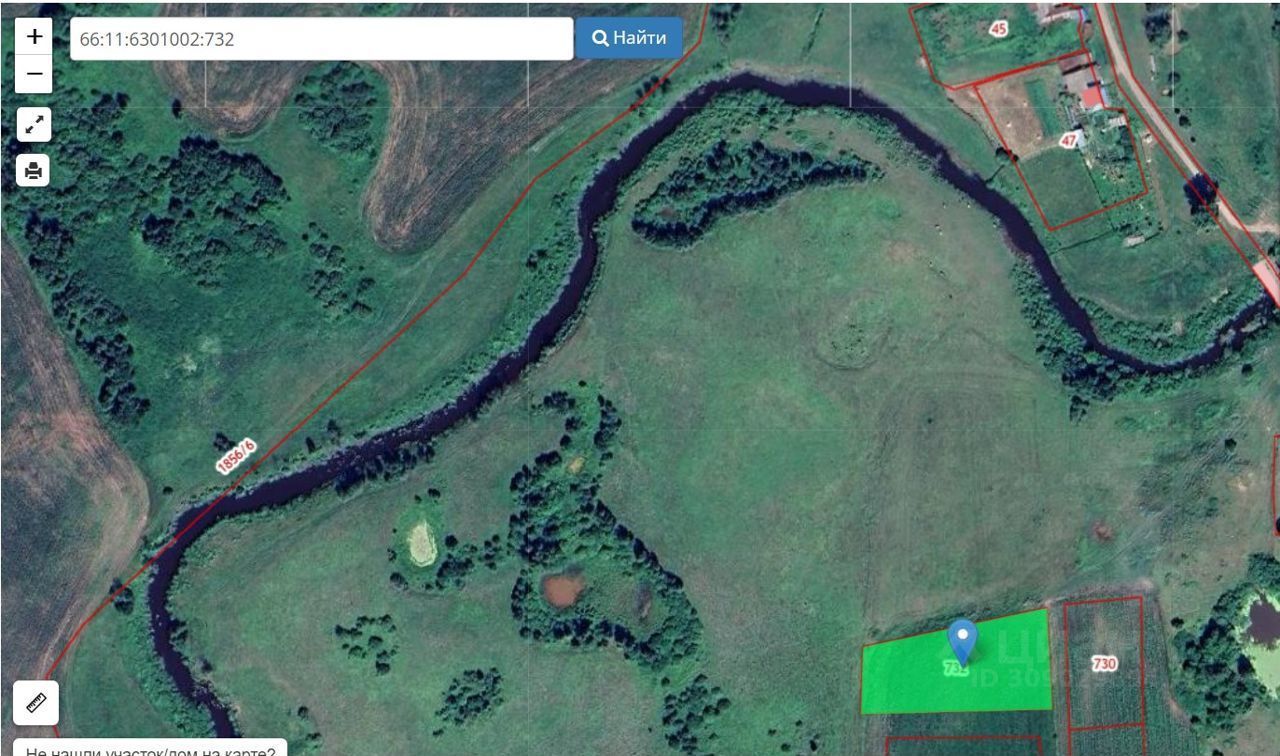The width and height of the screenshot is (1280, 756).
Task: Click the magnifier icon on Найти button
Action: click(x=600, y=38)
